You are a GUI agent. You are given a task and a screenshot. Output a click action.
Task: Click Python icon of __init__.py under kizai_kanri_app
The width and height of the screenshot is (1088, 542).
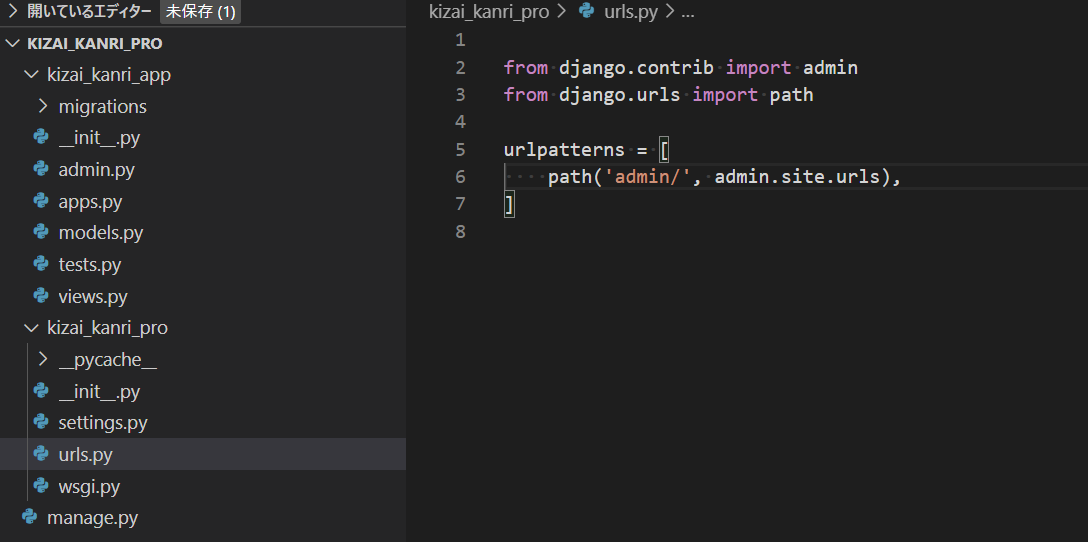click(41, 137)
